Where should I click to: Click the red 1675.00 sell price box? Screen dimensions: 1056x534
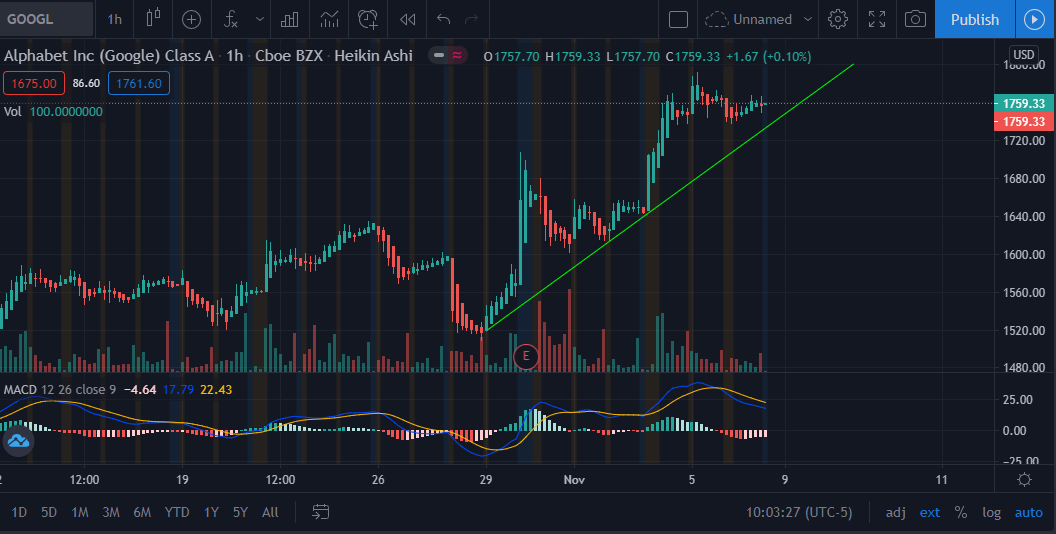pyautogui.click(x=34, y=84)
